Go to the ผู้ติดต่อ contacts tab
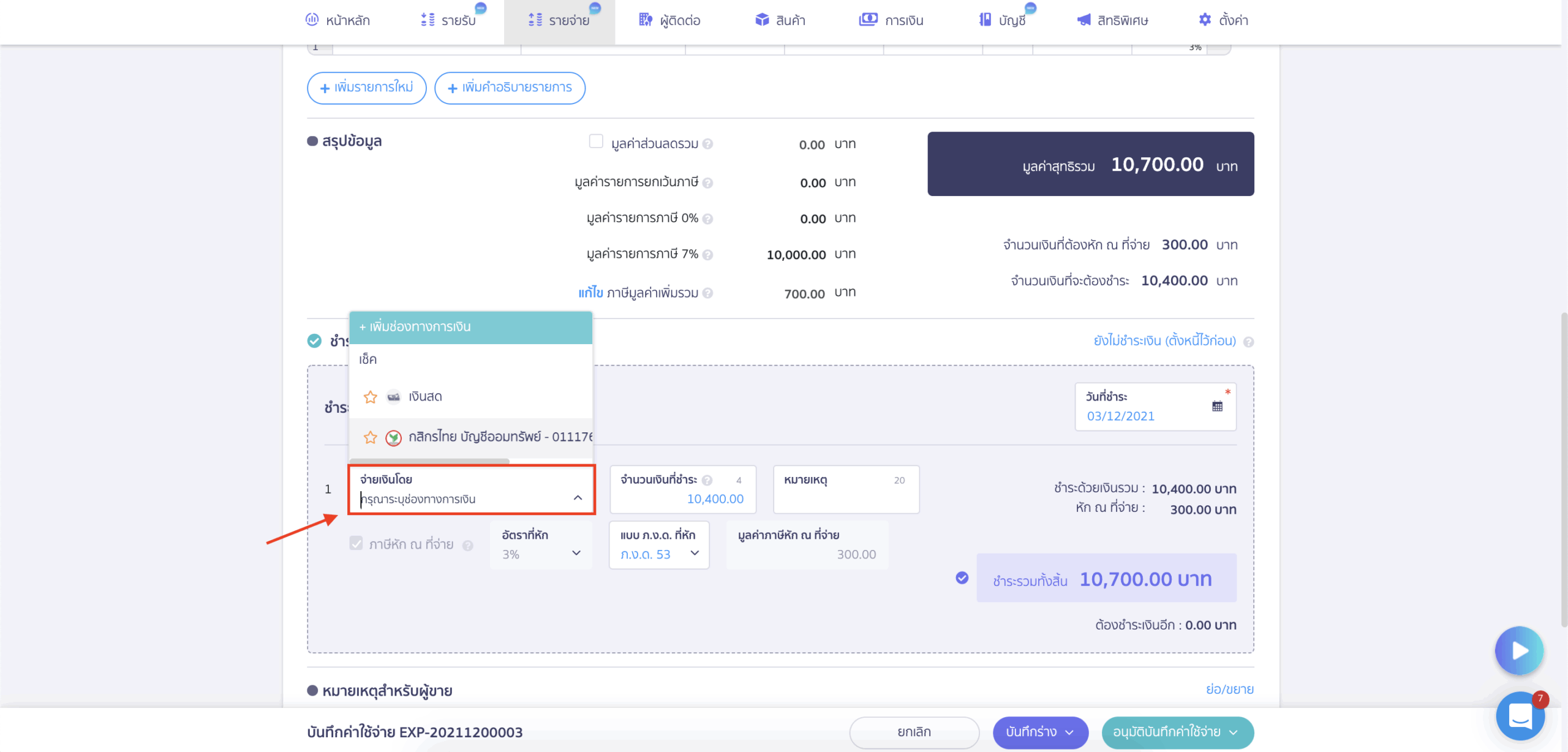The width and height of the screenshot is (1568, 752). pos(669,20)
